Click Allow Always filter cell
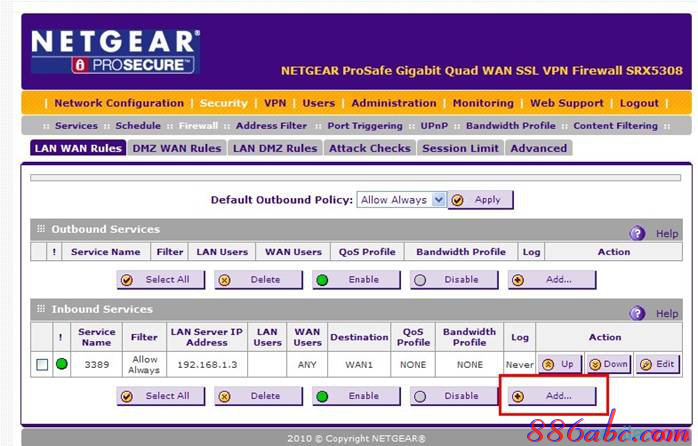Viewport: 698px width, 446px height. [x=145, y=364]
